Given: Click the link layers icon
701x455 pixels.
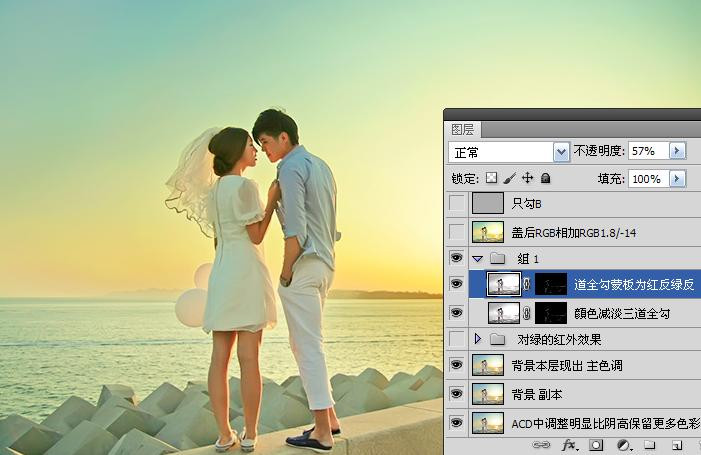Looking at the screenshot, I should tap(541, 445).
